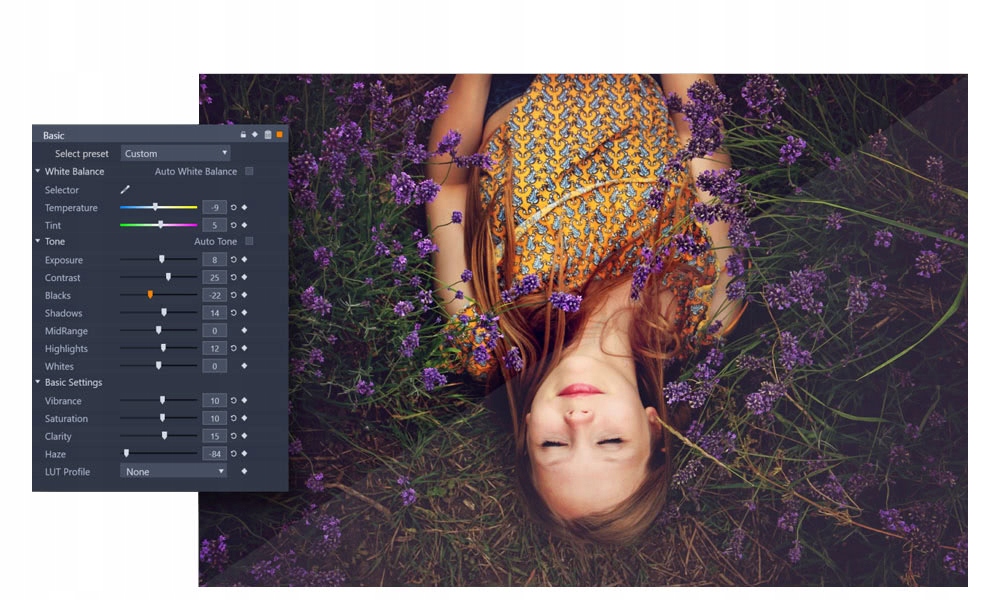The height and width of the screenshot is (600, 1000).
Task: Add keyframe for LUT Profile
Action: pyautogui.click(x=244, y=471)
